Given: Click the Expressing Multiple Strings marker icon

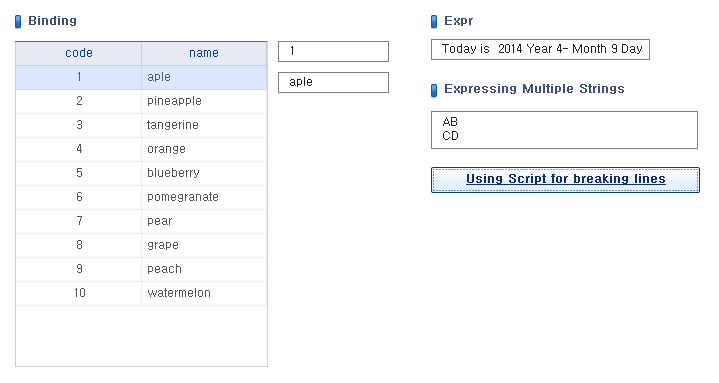Looking at the screenshot, I should 434,90.
